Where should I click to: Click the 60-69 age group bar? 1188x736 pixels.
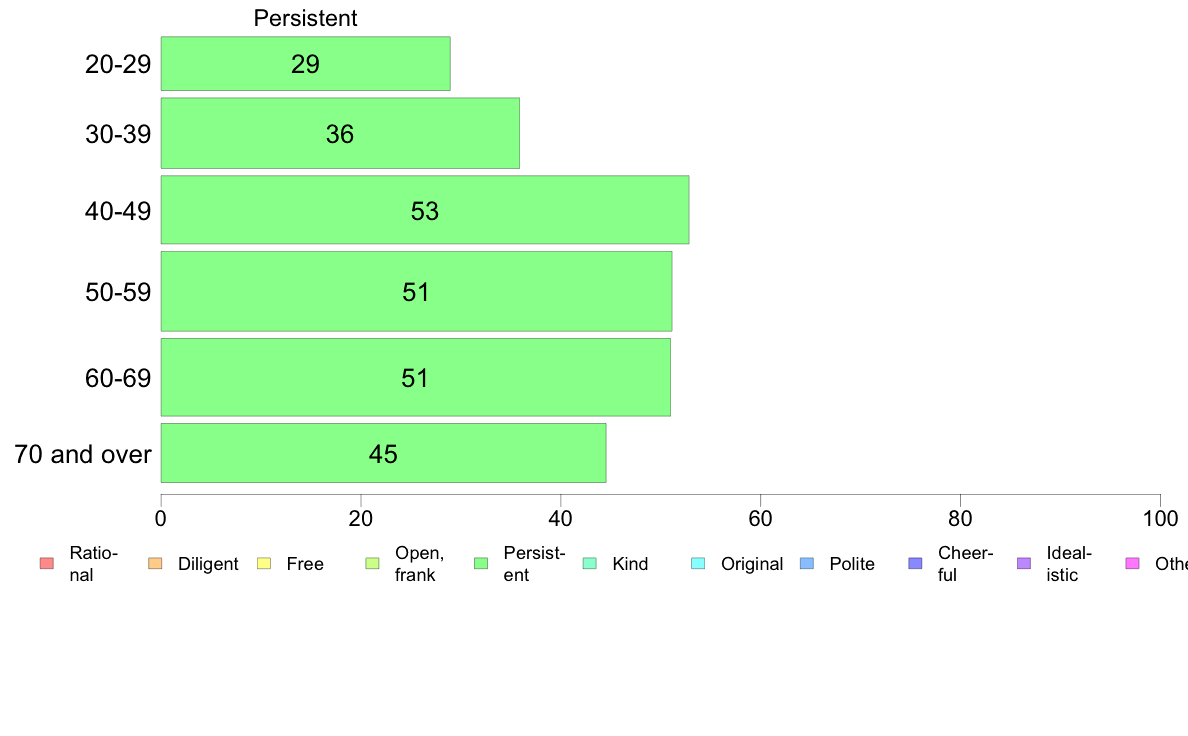click(x=416, y=377)
